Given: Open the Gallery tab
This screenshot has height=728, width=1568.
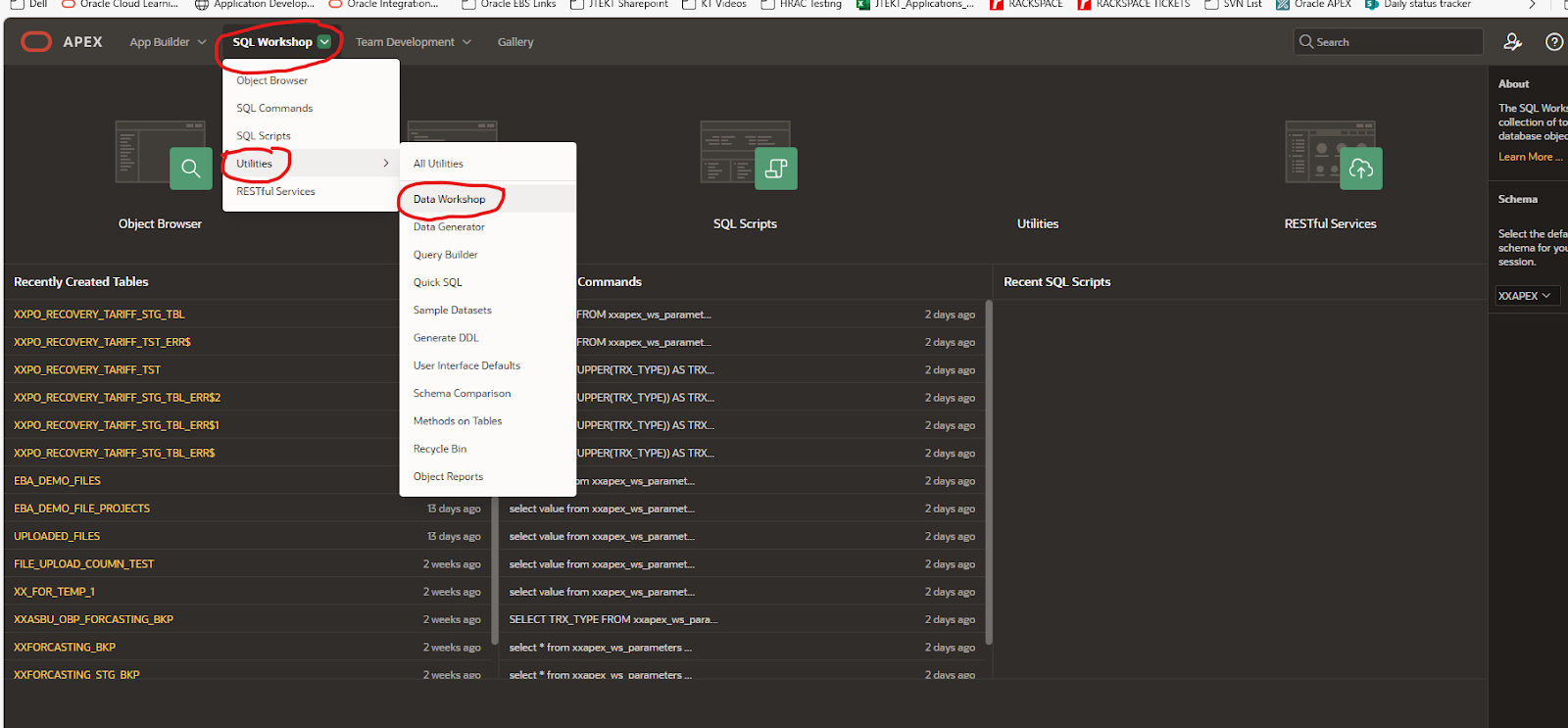Looking at the screenshot, I should pyautogui.click(x=515, y=42).
